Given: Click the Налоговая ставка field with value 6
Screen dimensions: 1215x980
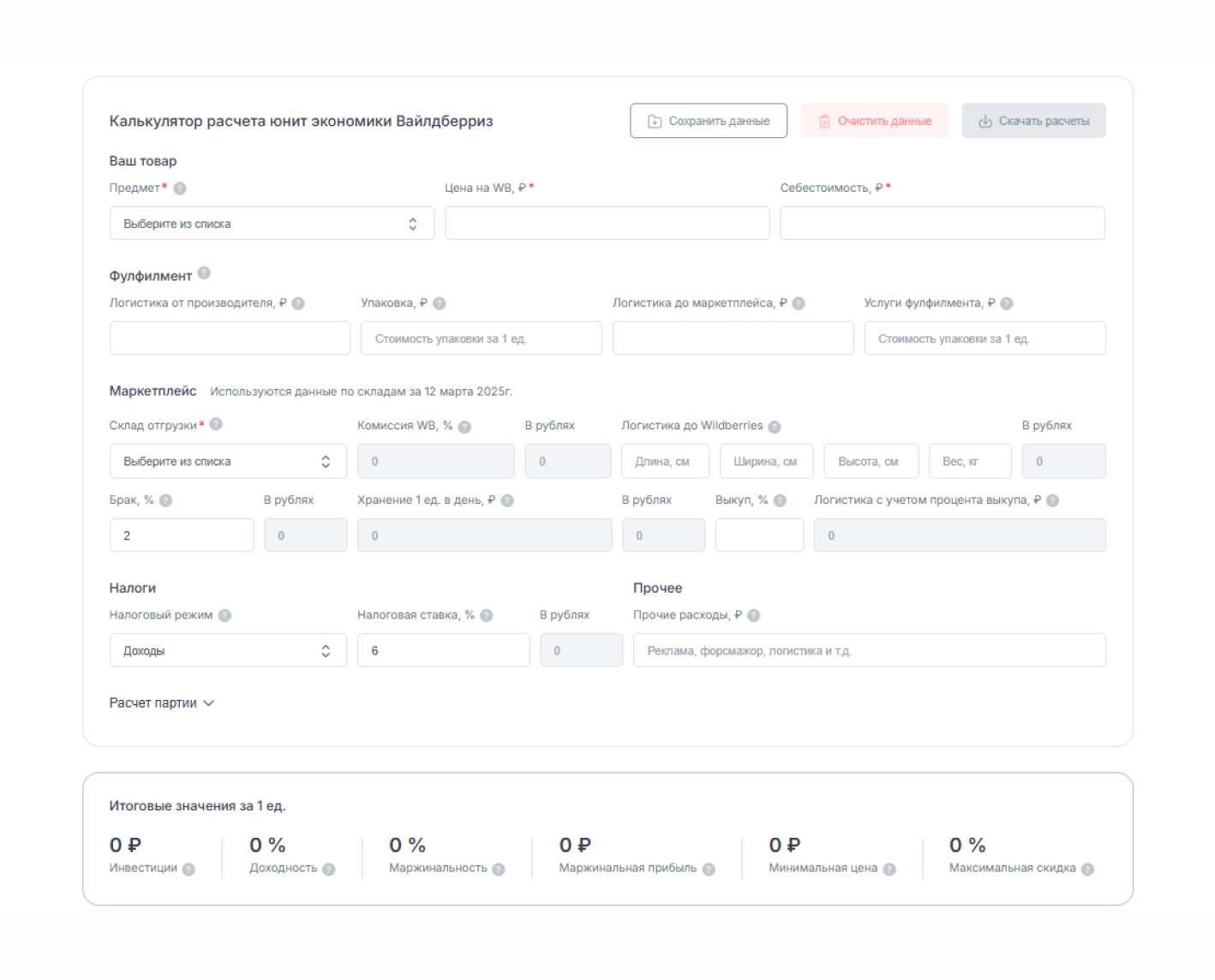Looking at the screenshot, I should [x=444, y=651].
